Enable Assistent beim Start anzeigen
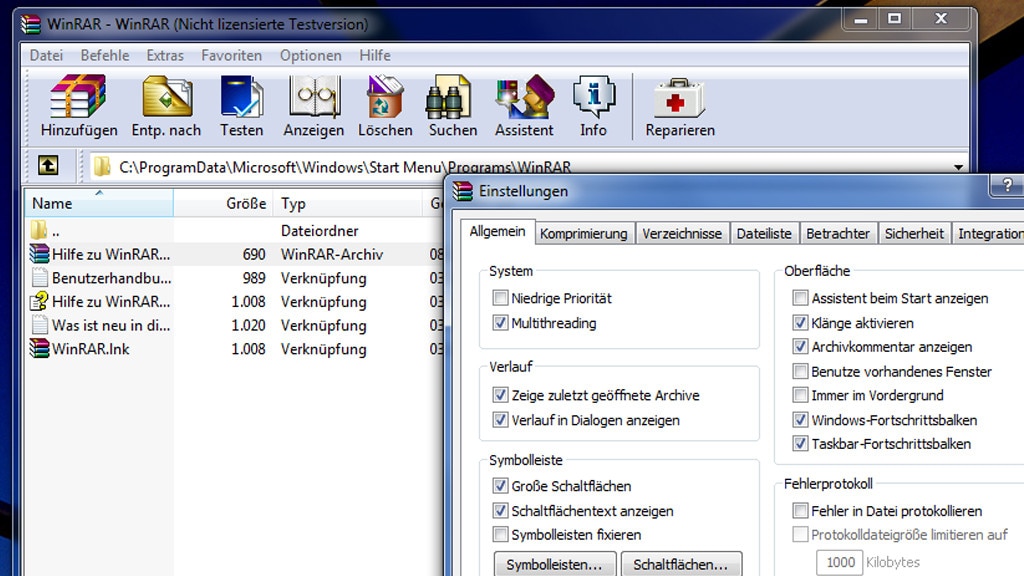The height and width of the screenshot is (576, 1024). 800,298
